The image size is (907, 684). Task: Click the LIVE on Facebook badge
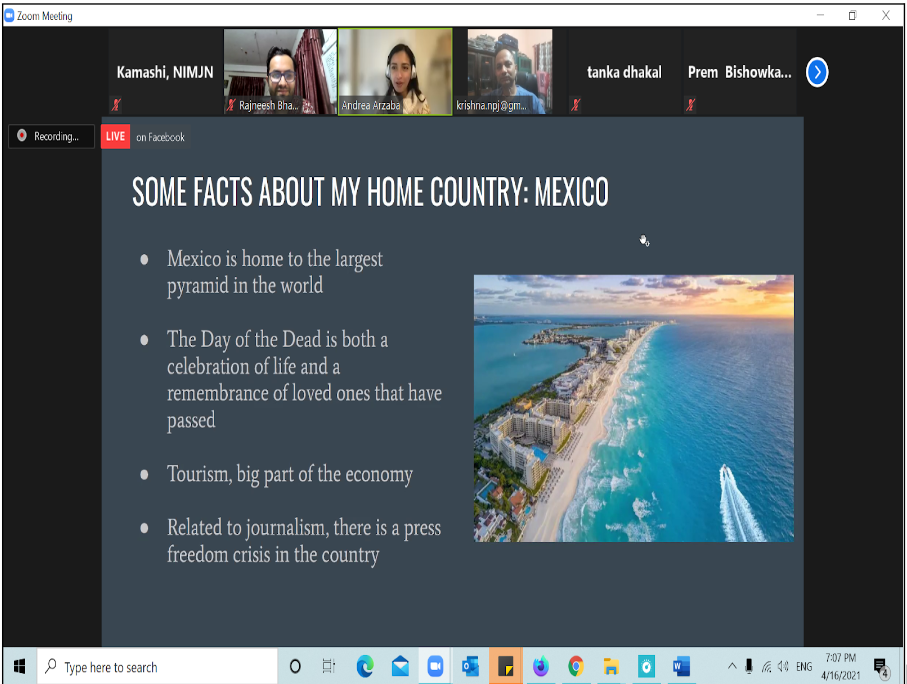pyautogui.click(x=115, y=136)
